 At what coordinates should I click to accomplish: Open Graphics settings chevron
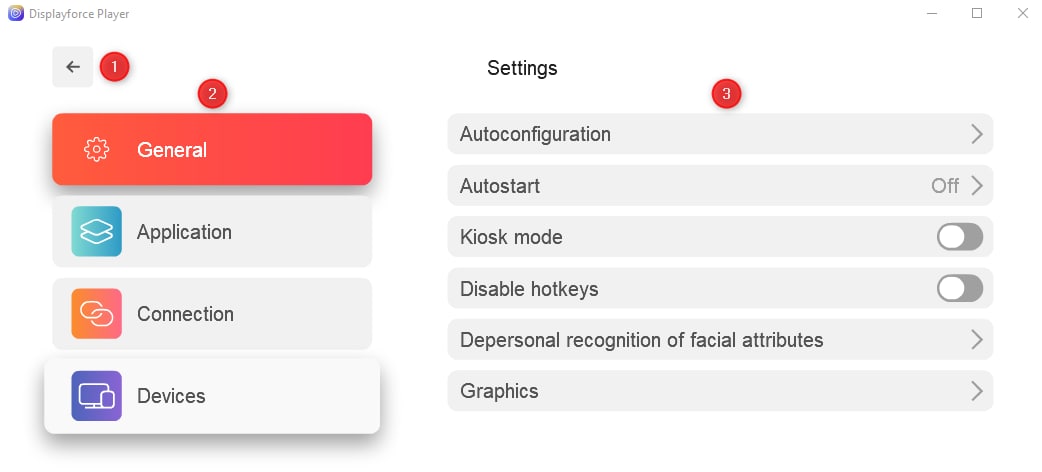[x=976, y=391]
